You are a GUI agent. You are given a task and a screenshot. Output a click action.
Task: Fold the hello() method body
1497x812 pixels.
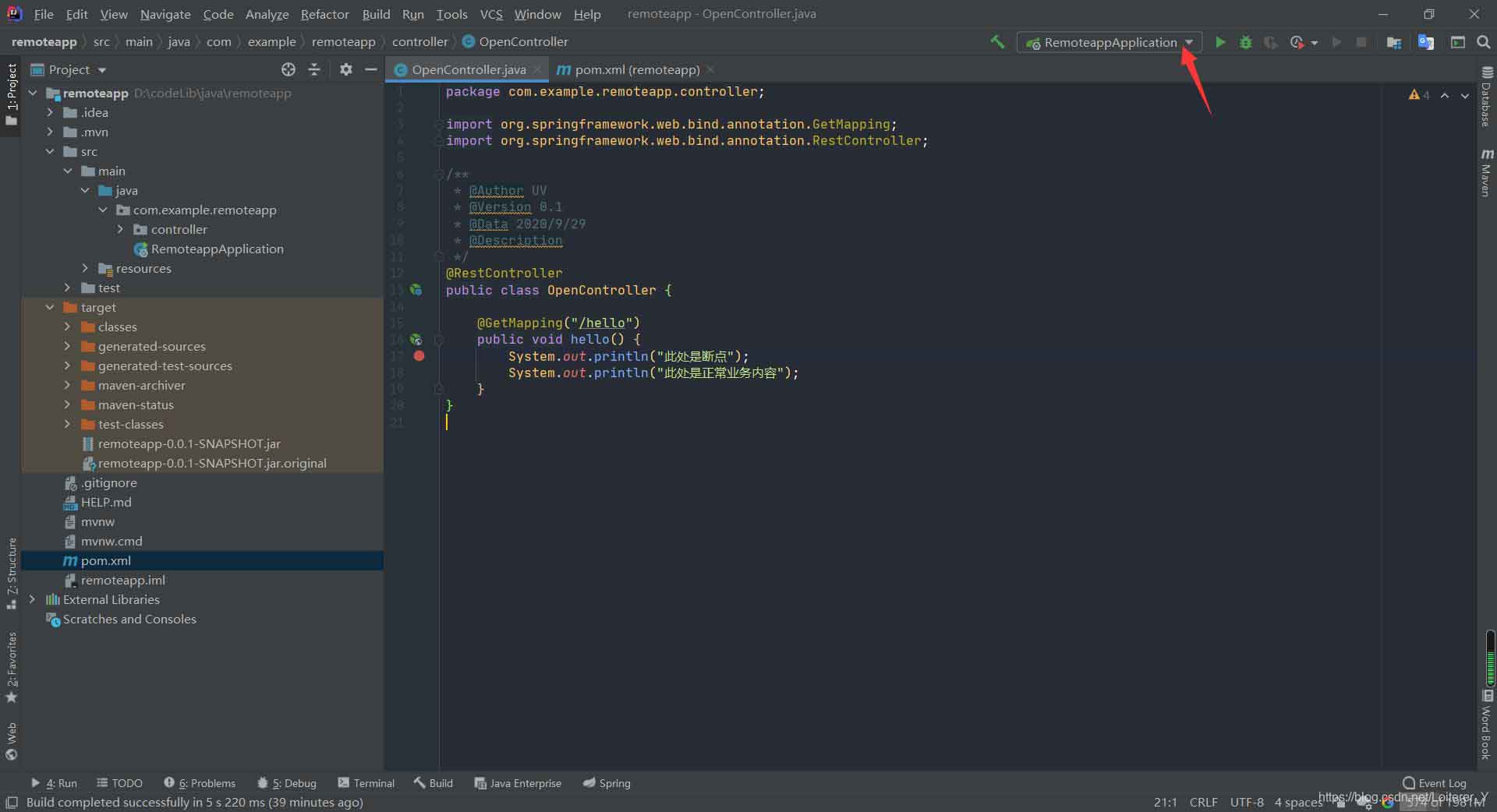pyautogui.click(x=439, y=340)
